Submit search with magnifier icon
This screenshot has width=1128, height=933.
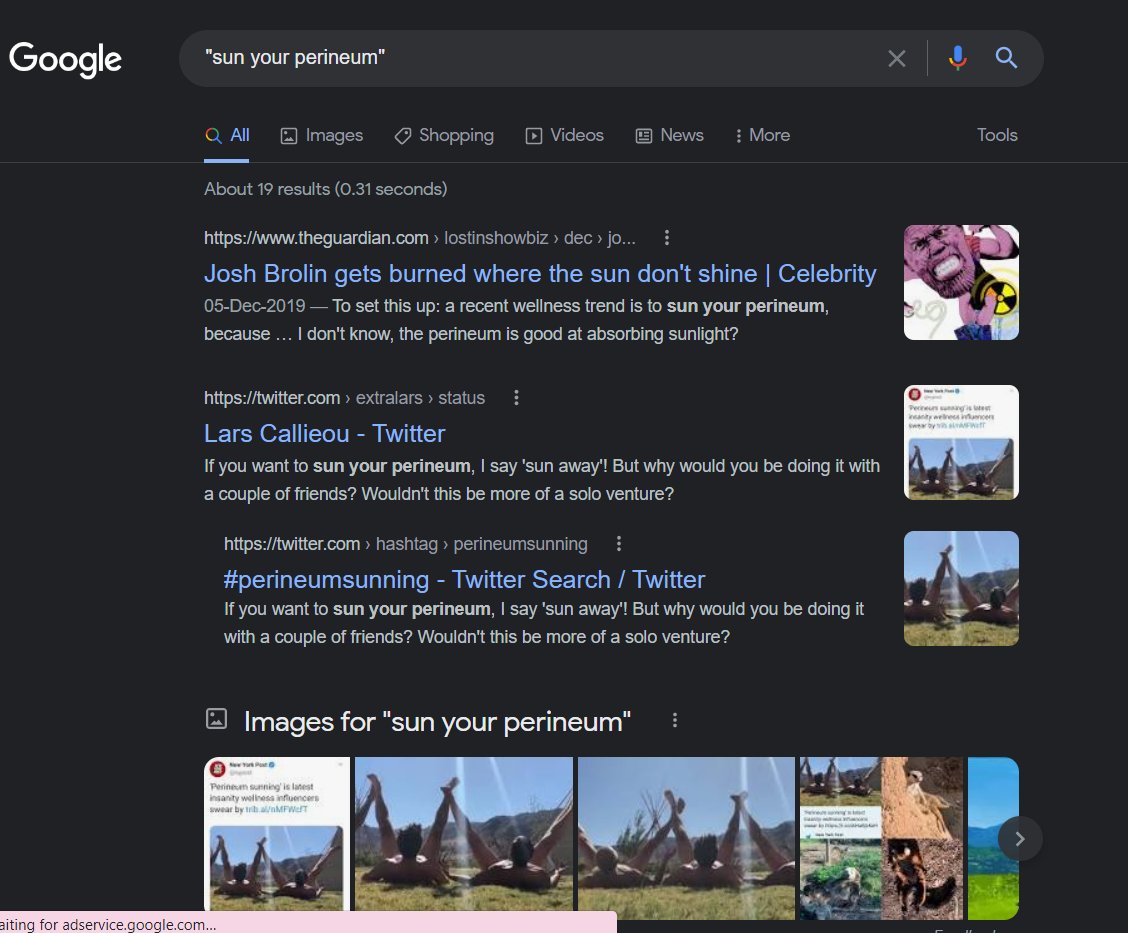[x=1006, y=58]
